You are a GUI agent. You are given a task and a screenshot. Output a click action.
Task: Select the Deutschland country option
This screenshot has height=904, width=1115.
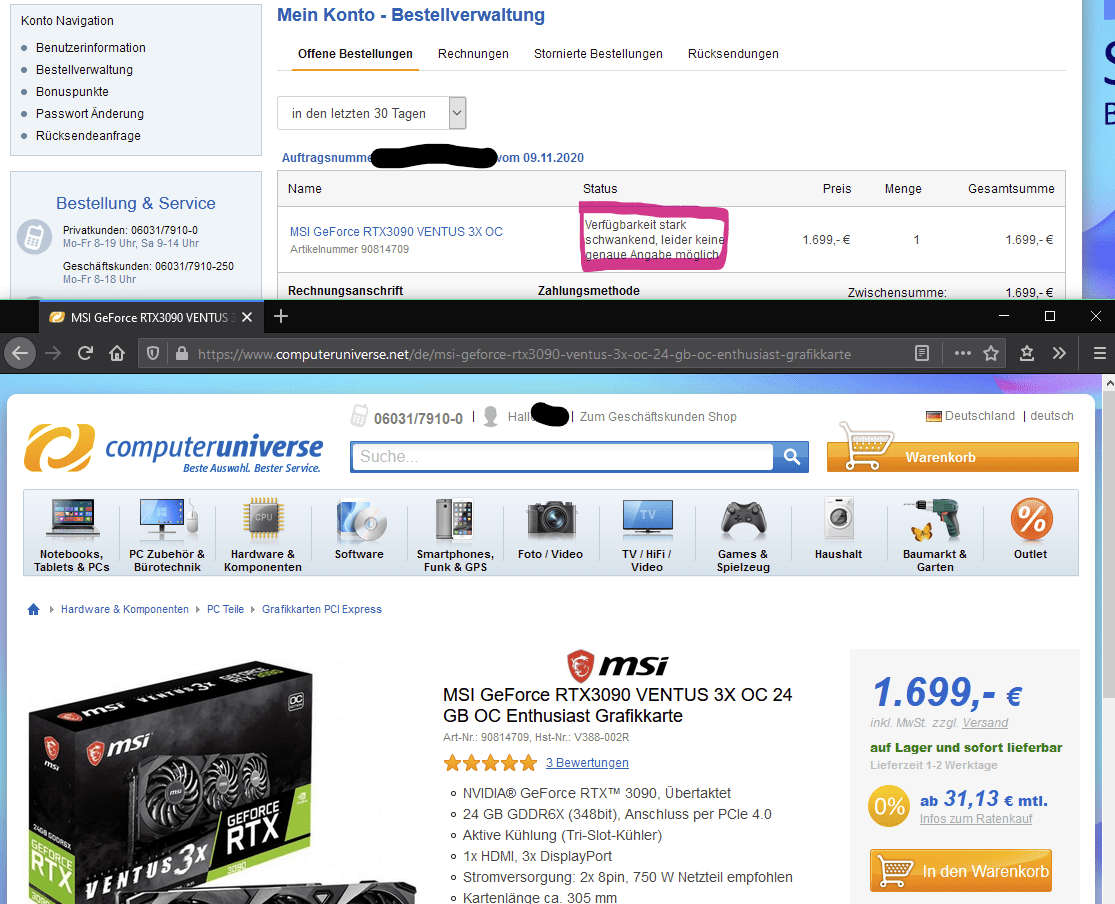pos(971,416)
